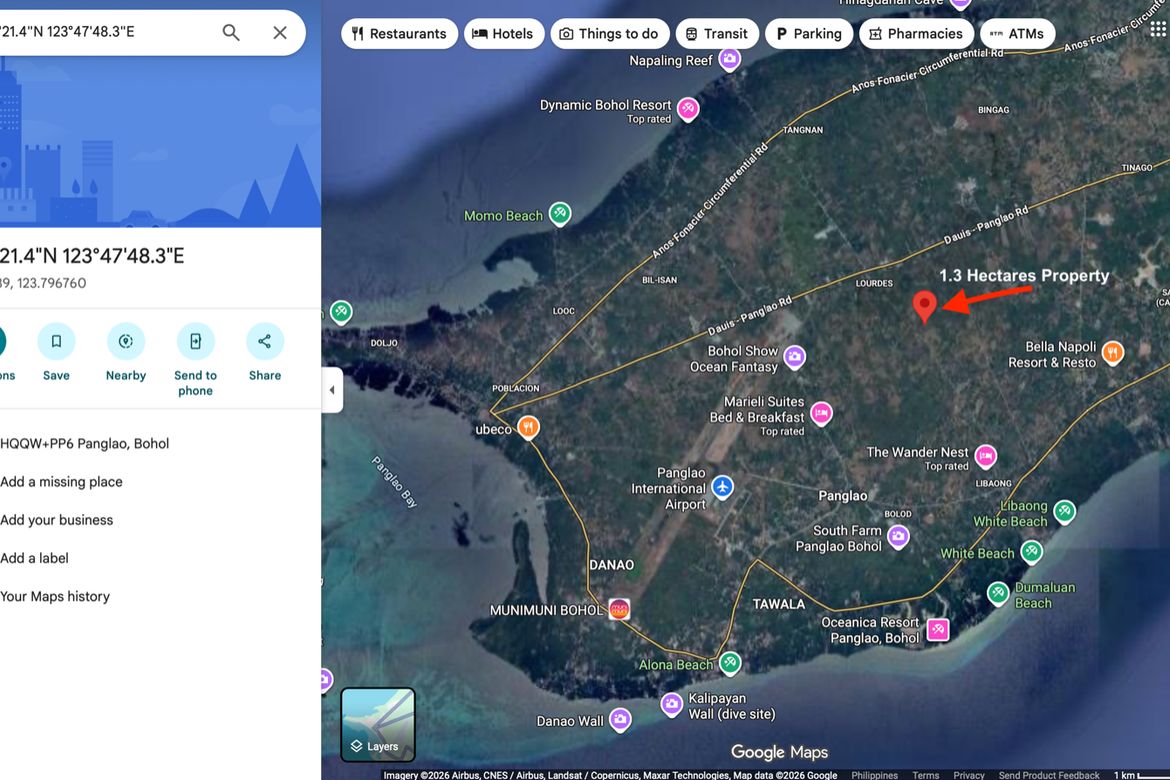Click Alona Beach marker
The image size is (1170, 780).
730,662
